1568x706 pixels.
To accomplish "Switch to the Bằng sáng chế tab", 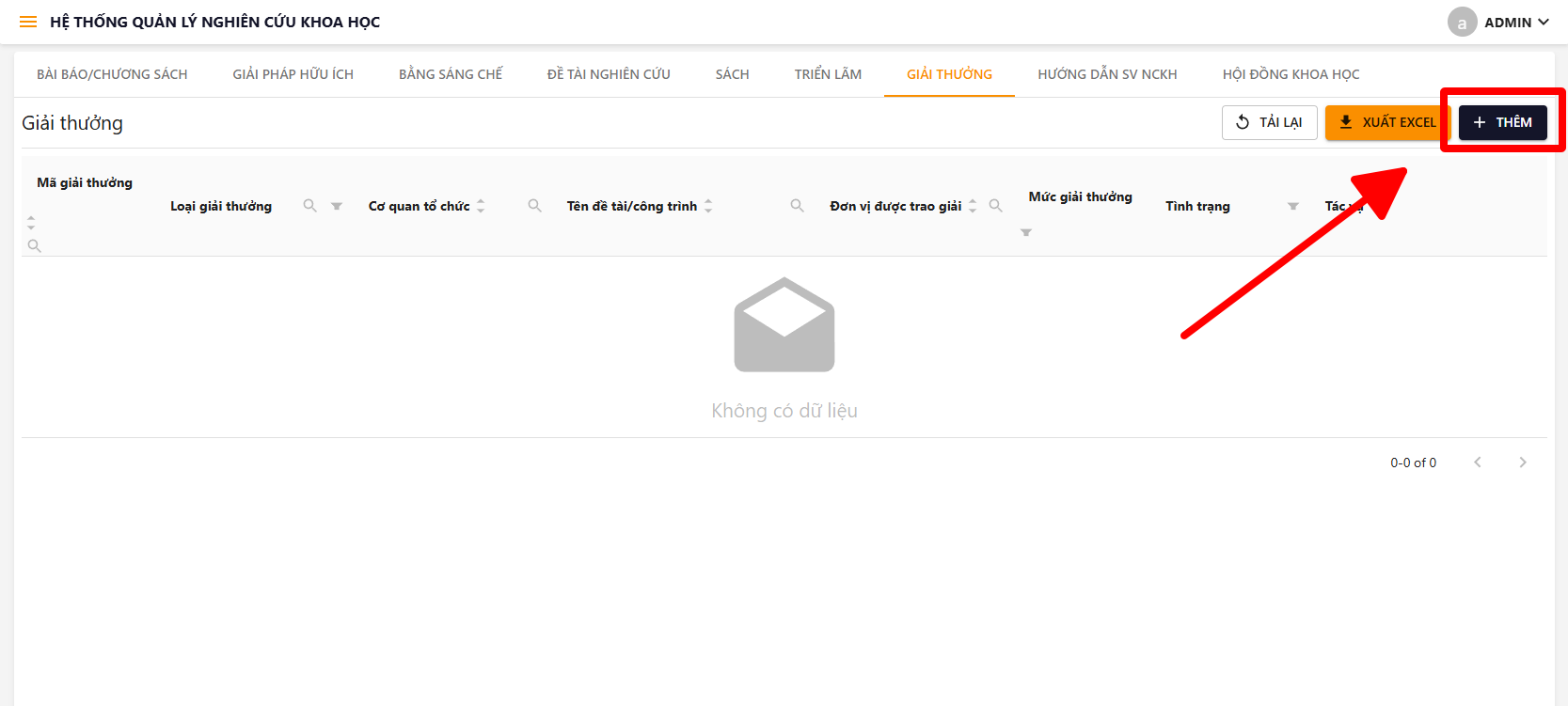I will point(451,74).
